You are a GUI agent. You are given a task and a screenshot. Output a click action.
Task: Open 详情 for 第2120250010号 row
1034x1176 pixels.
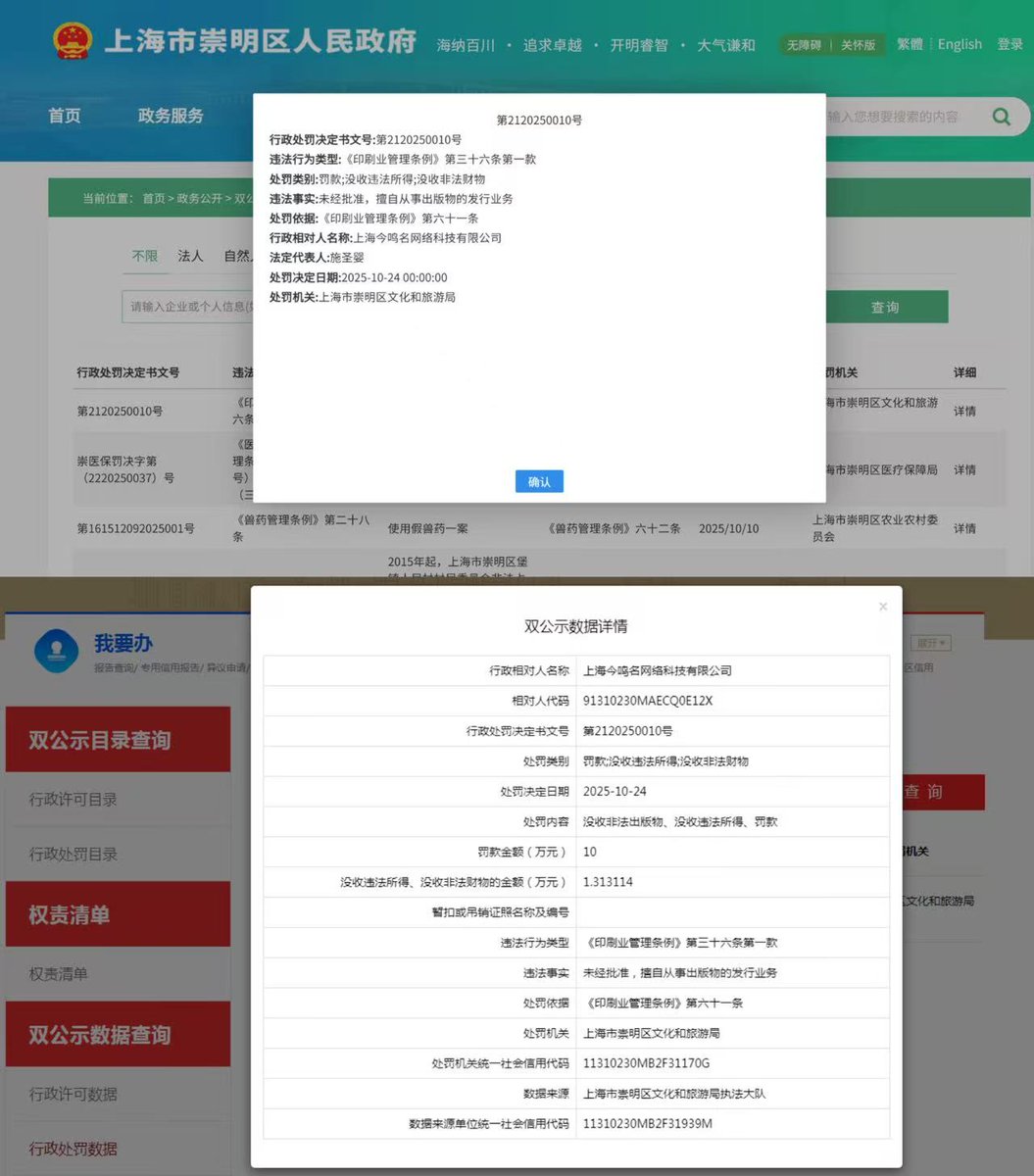(x=964, y=411)
